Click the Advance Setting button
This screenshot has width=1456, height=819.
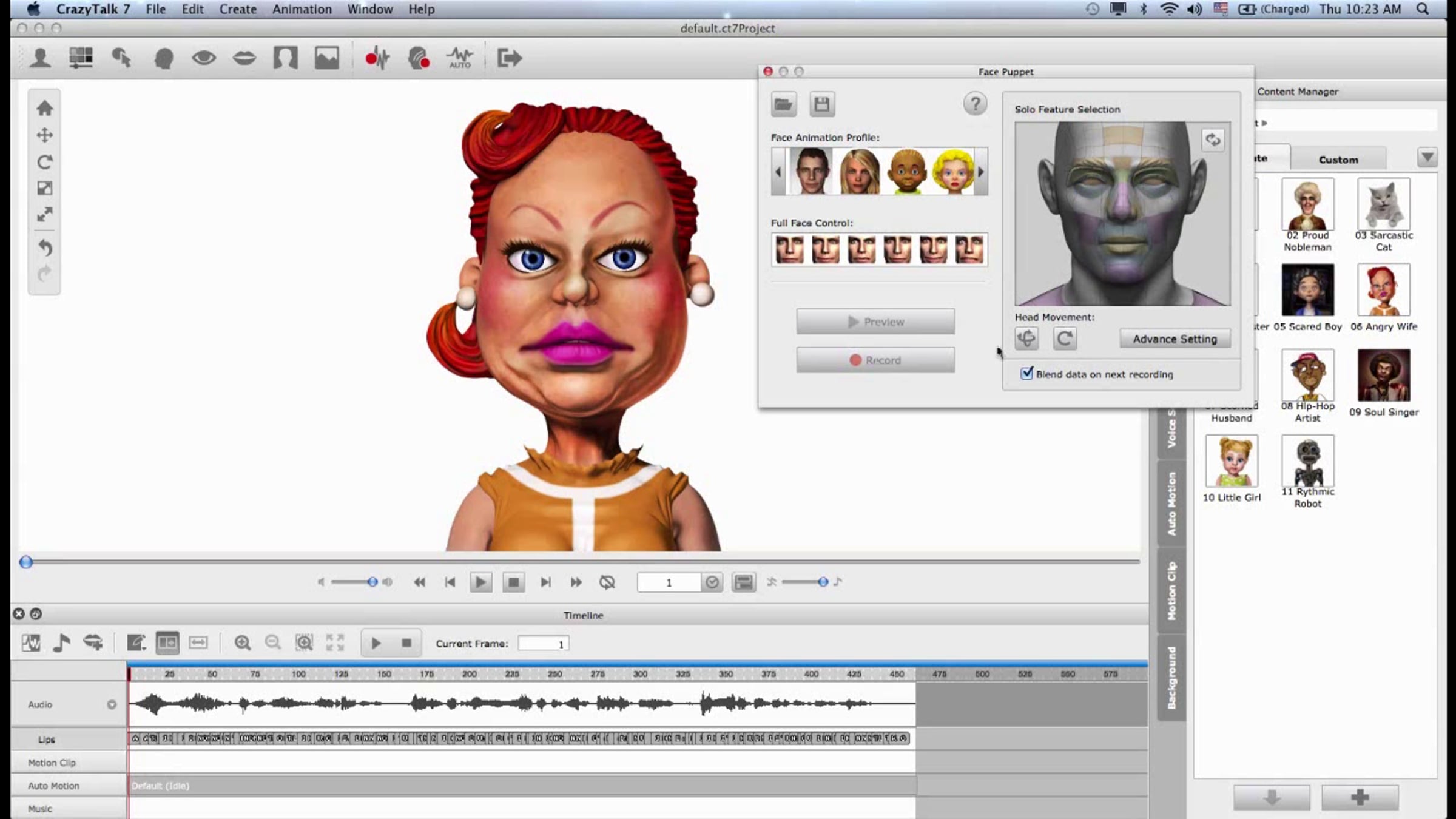coord(1175,339)
